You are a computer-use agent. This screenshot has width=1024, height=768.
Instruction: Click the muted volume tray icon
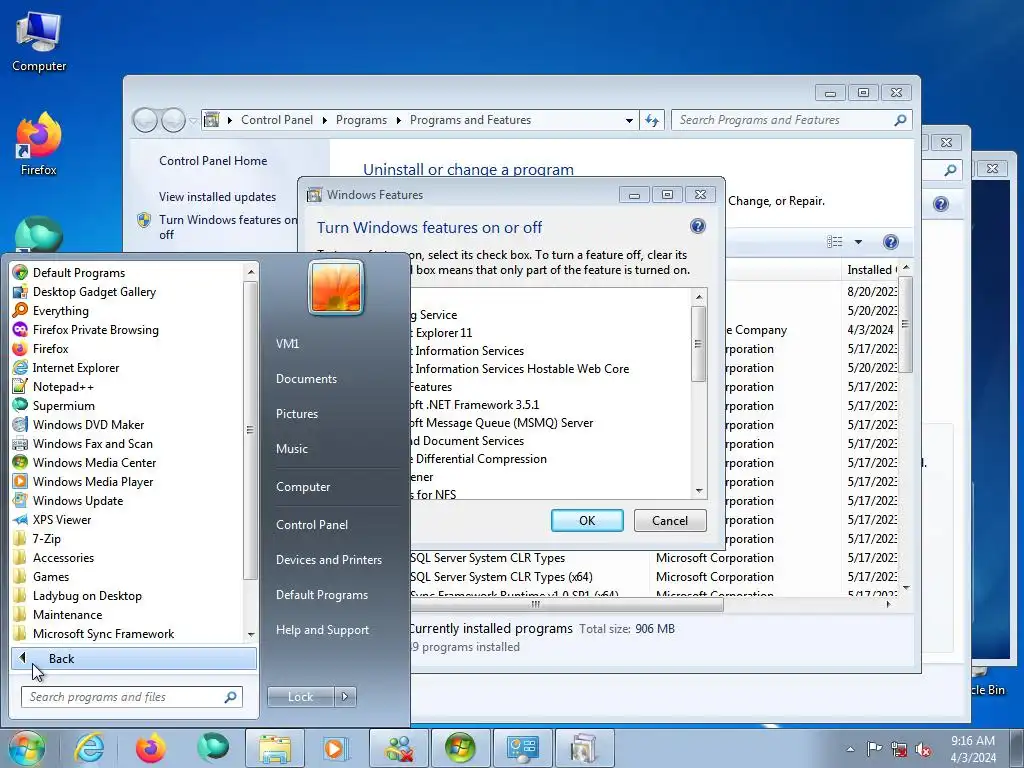click(923, 749)
